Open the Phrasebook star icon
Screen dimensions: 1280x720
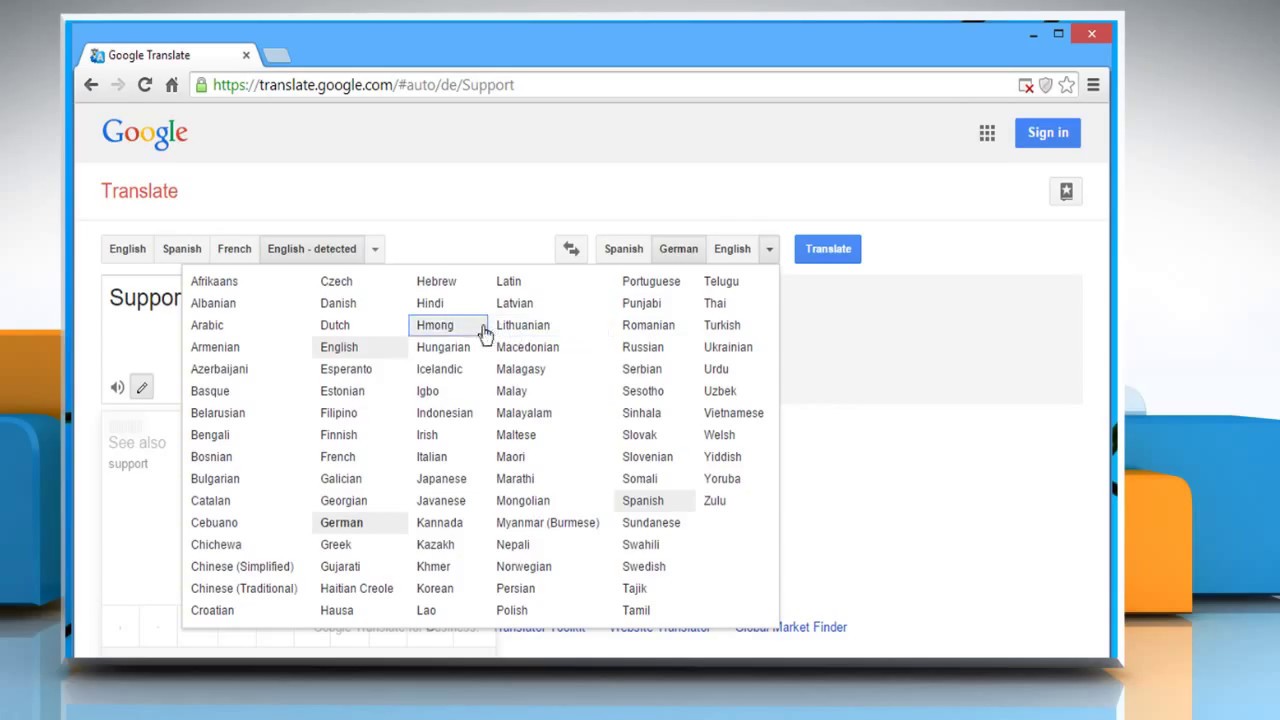pos(1066,191)
